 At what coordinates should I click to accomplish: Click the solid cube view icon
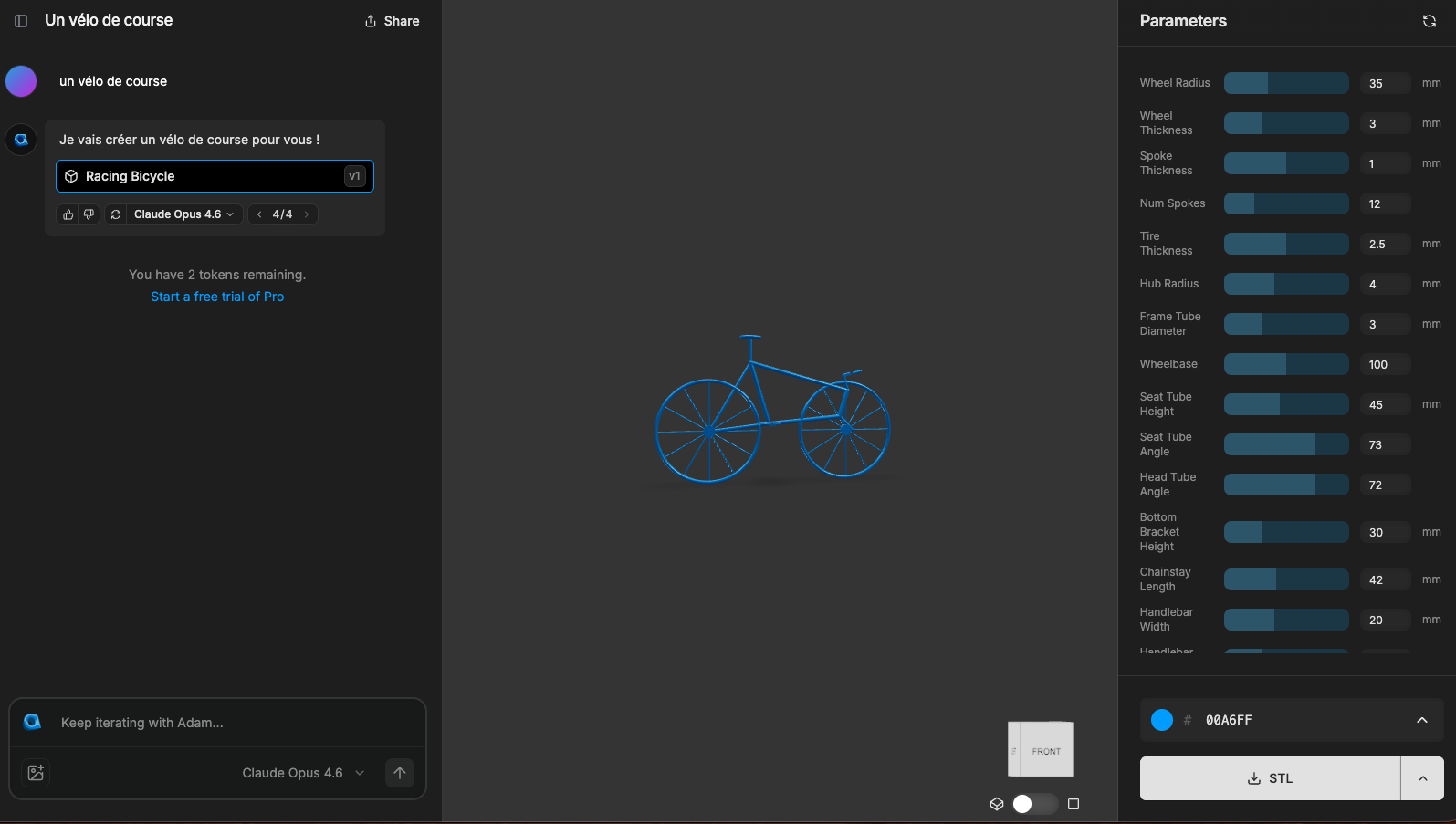[x=997, y=804]
